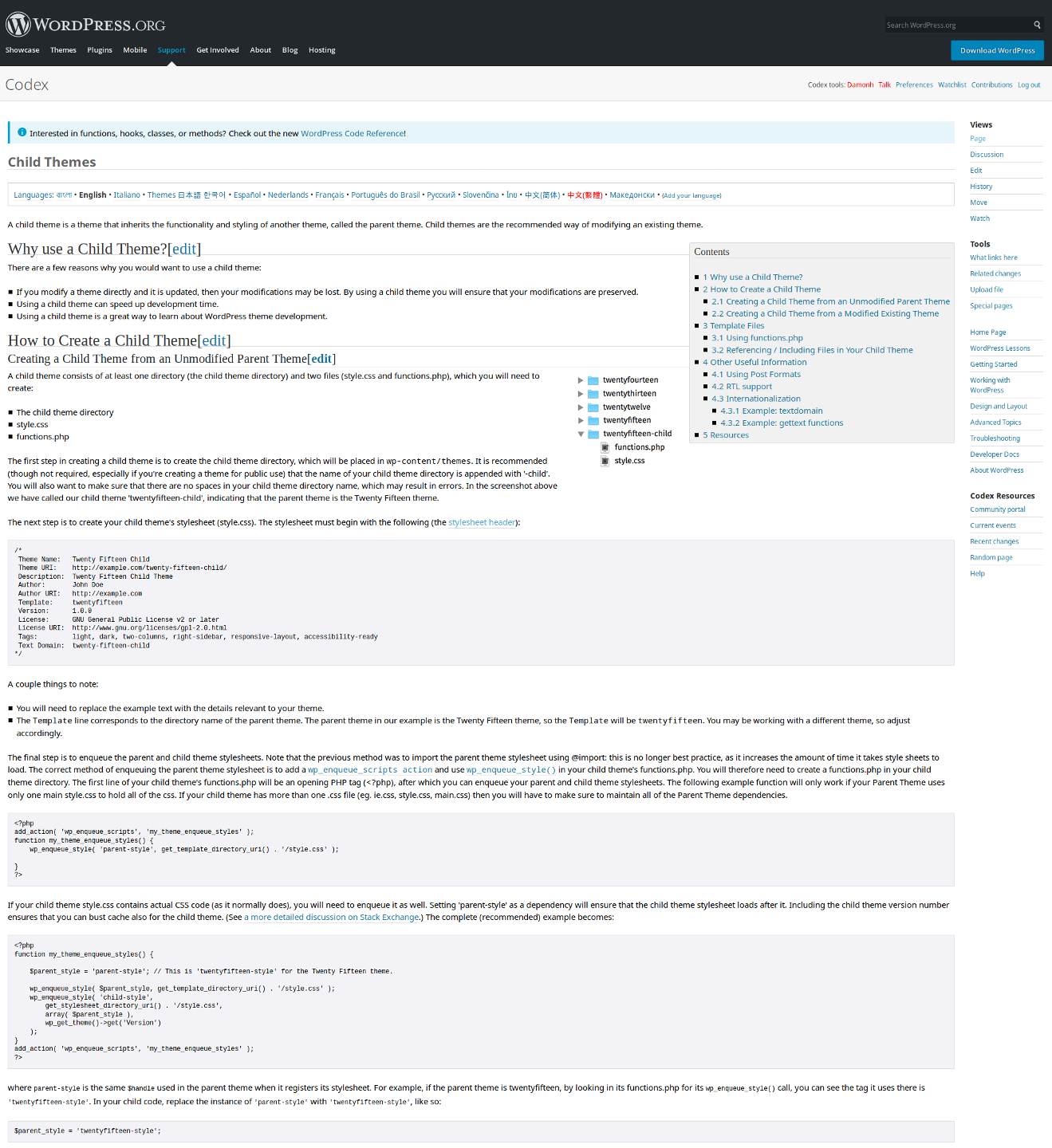The width and height of the screenshot is (1052, 1148).
Task: Click Add your language link
Action: coord(691,195)
